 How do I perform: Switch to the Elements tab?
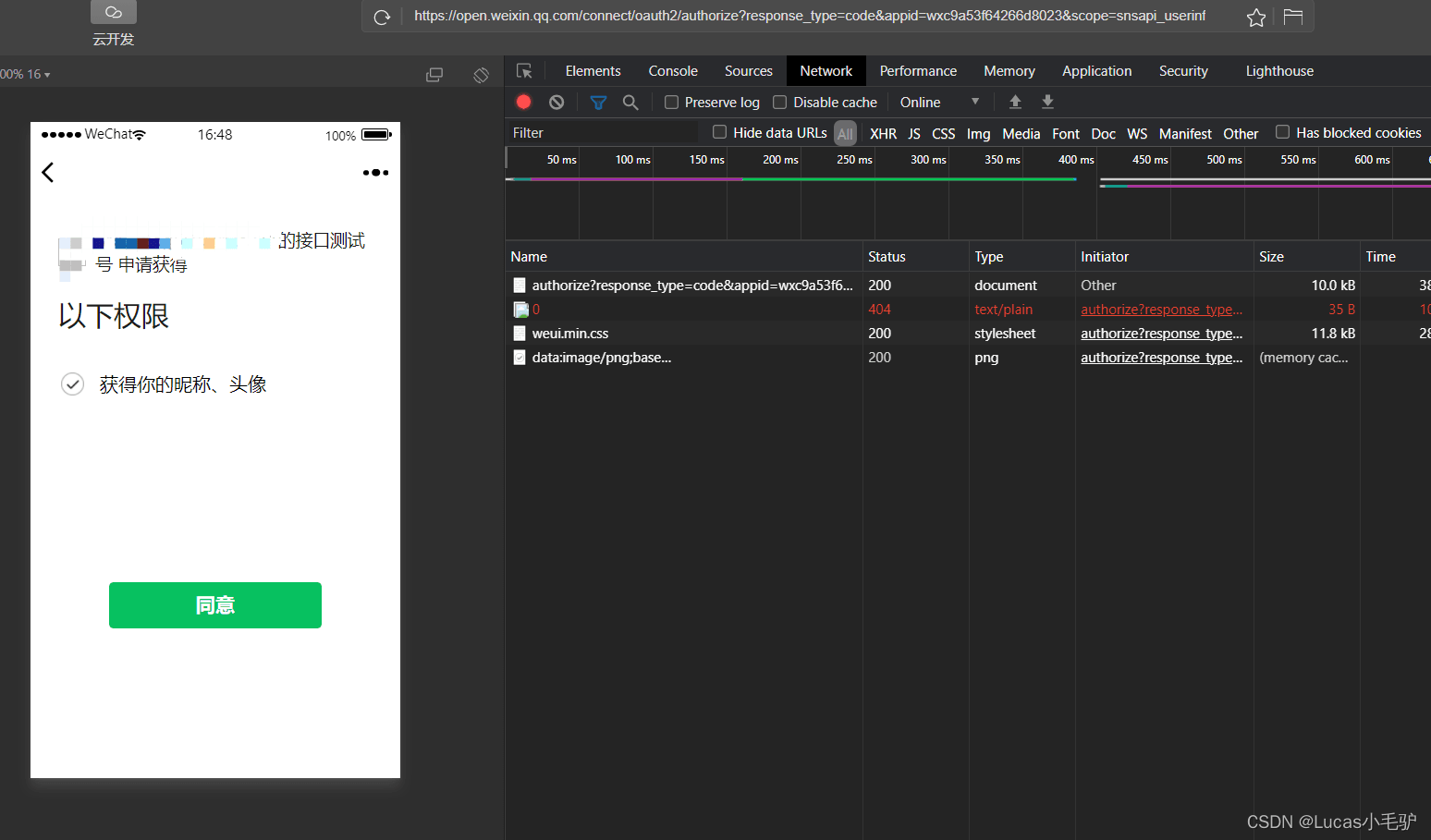click(x=593, y=71)
